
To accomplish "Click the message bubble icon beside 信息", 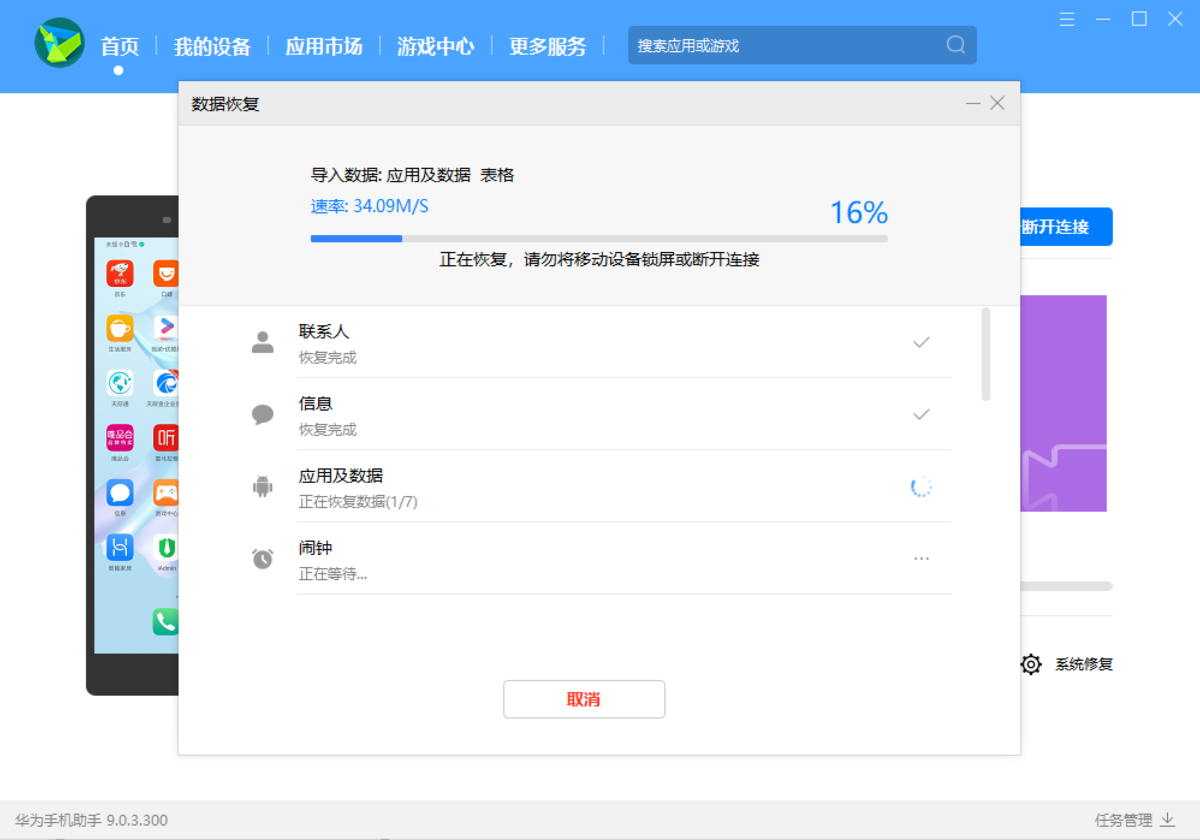I will tap(262, 415).
